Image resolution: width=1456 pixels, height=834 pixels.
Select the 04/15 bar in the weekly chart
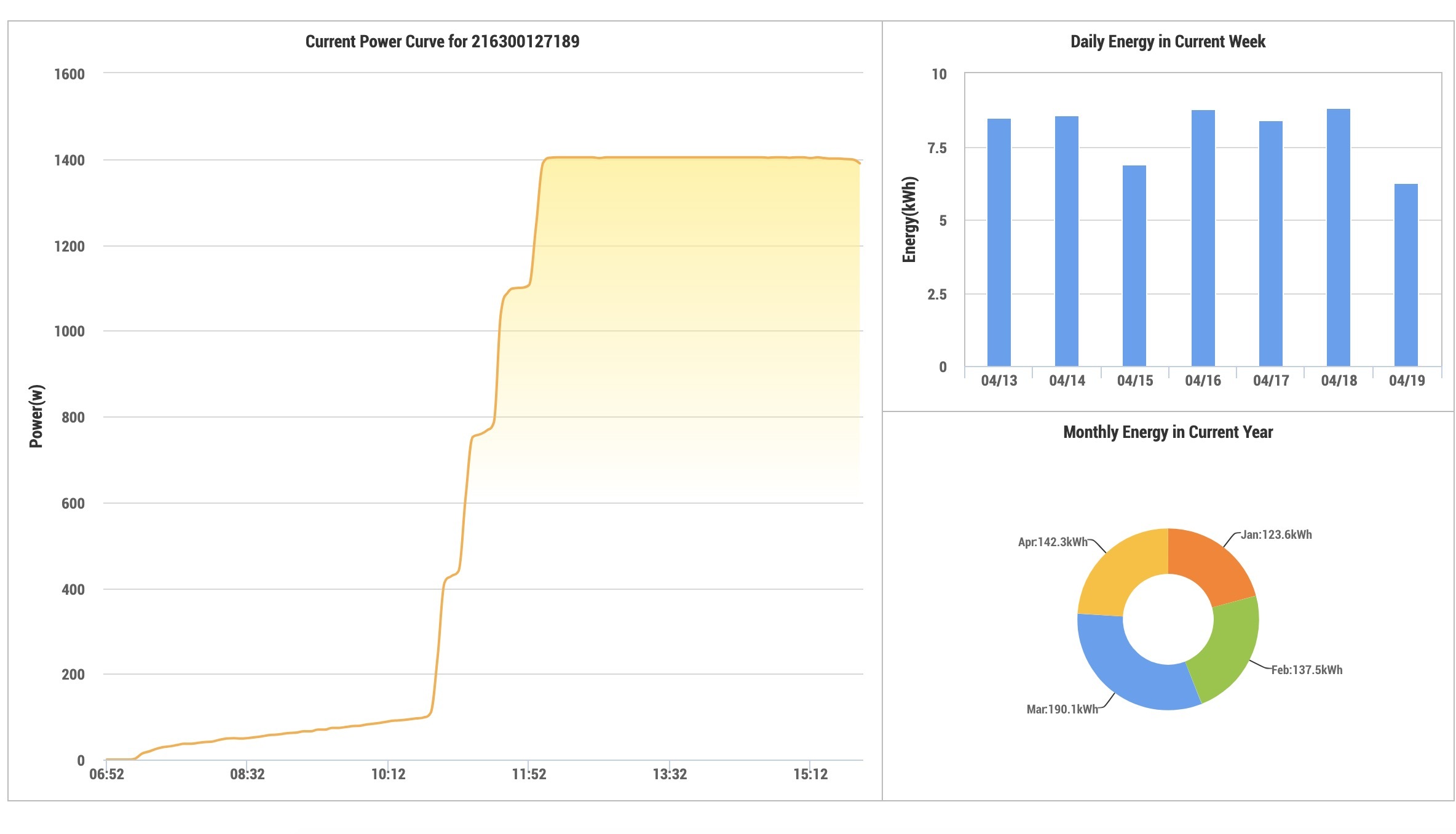click(x=1134, y=266)
